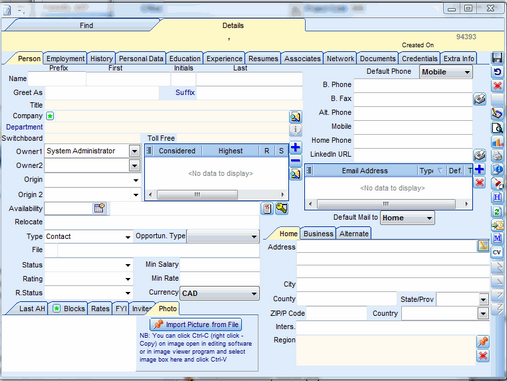Viewport: 507px width, 381px height.
Task: Click green star icon in Company field
Action: pos(50,116)
